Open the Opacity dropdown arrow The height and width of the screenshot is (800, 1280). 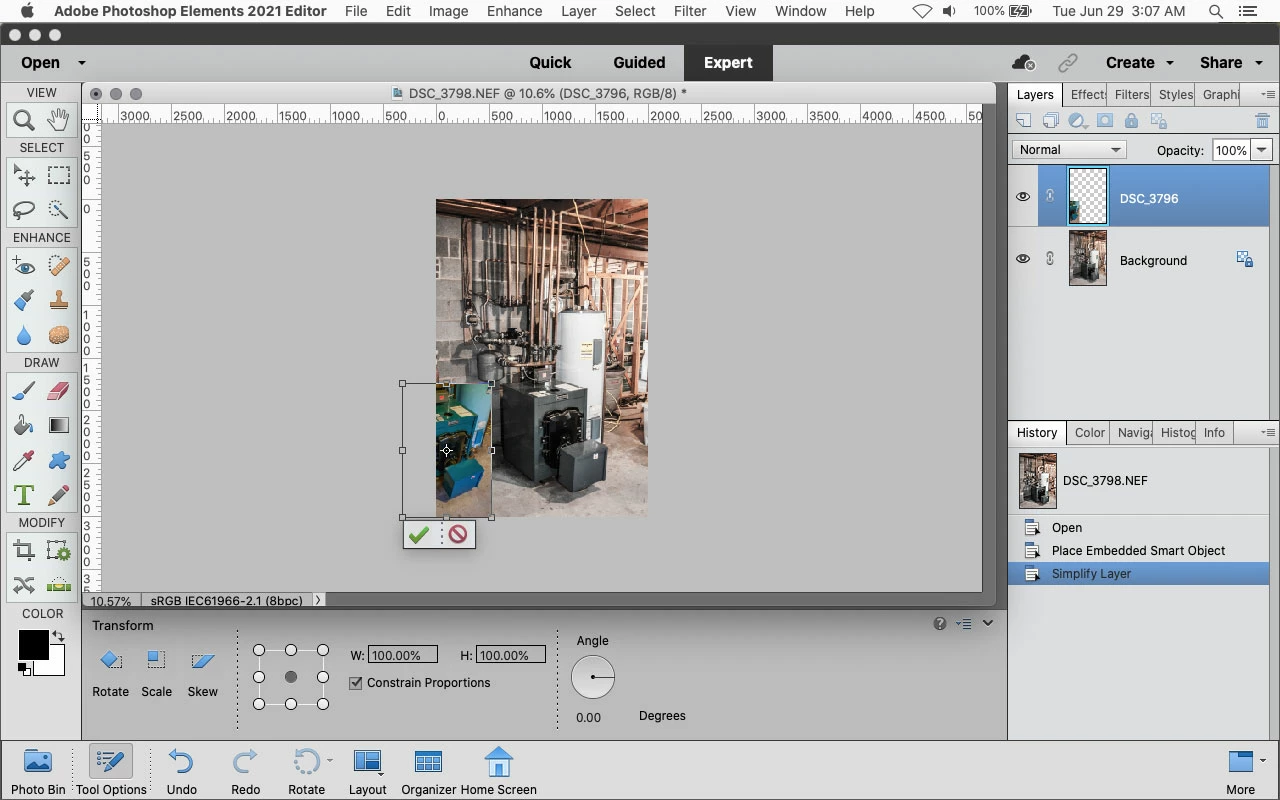tap(1262, 150)
